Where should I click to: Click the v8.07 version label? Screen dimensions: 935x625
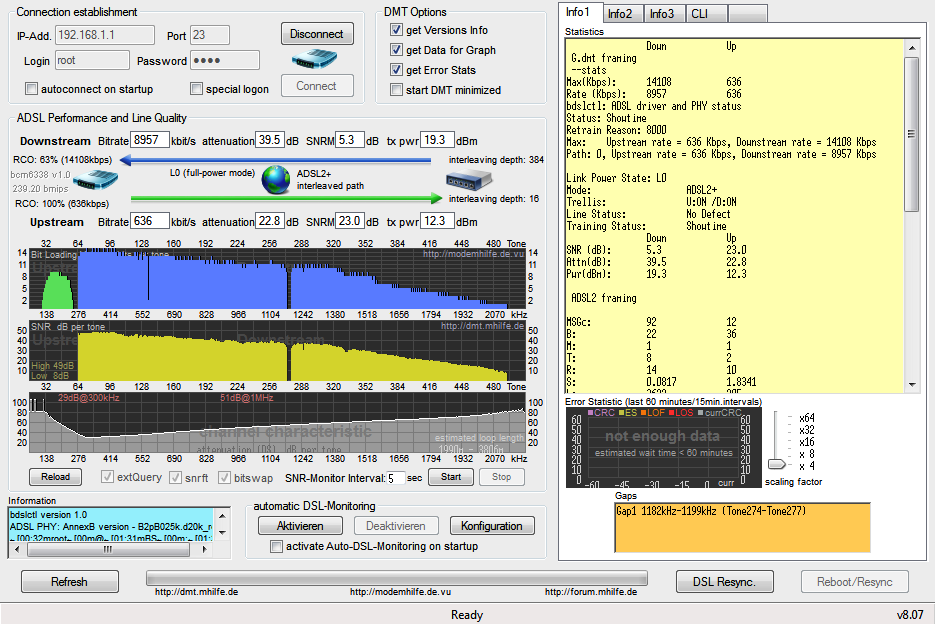(x=910, y=615)
